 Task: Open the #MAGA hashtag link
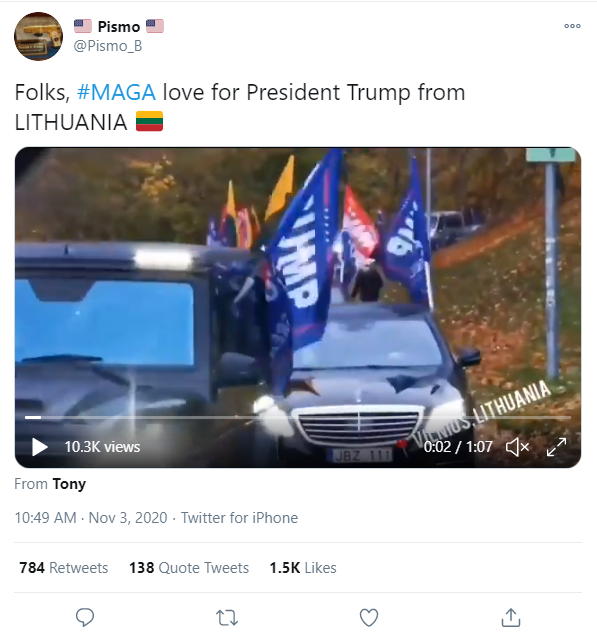tap(116, 92)
